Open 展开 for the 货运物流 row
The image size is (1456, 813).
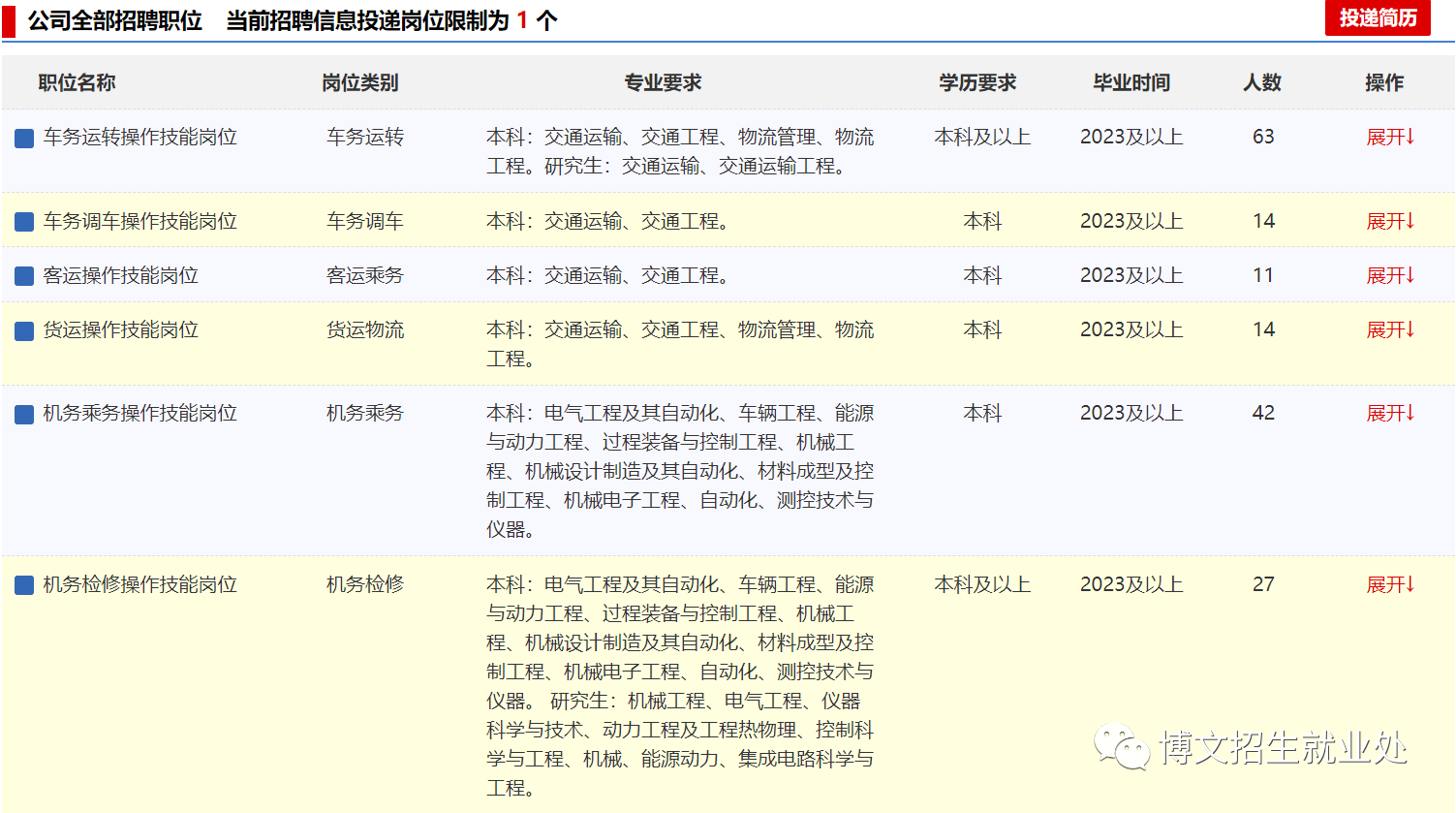[x=1389, y=330]
